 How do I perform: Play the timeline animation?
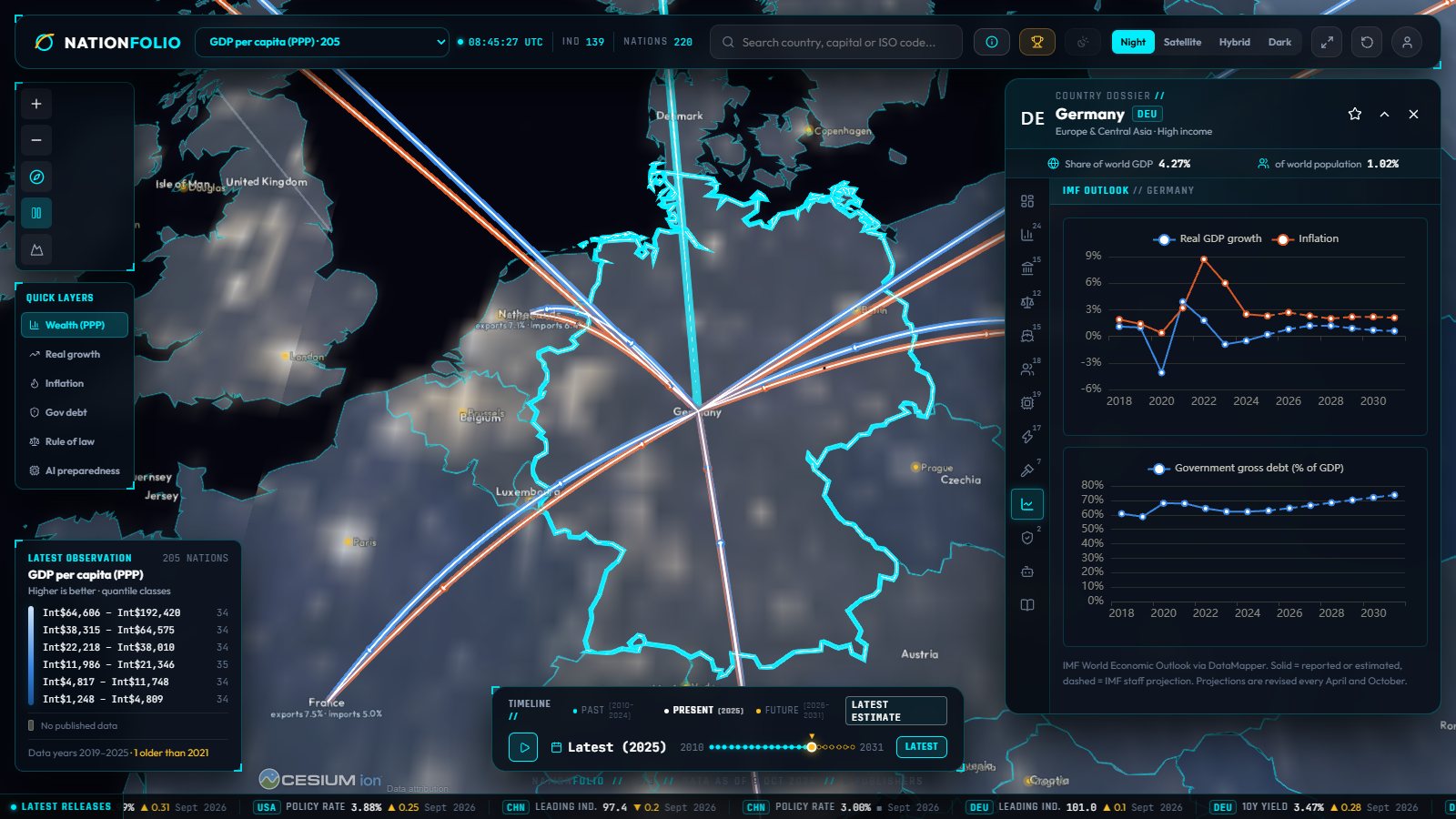pos(523,747)
